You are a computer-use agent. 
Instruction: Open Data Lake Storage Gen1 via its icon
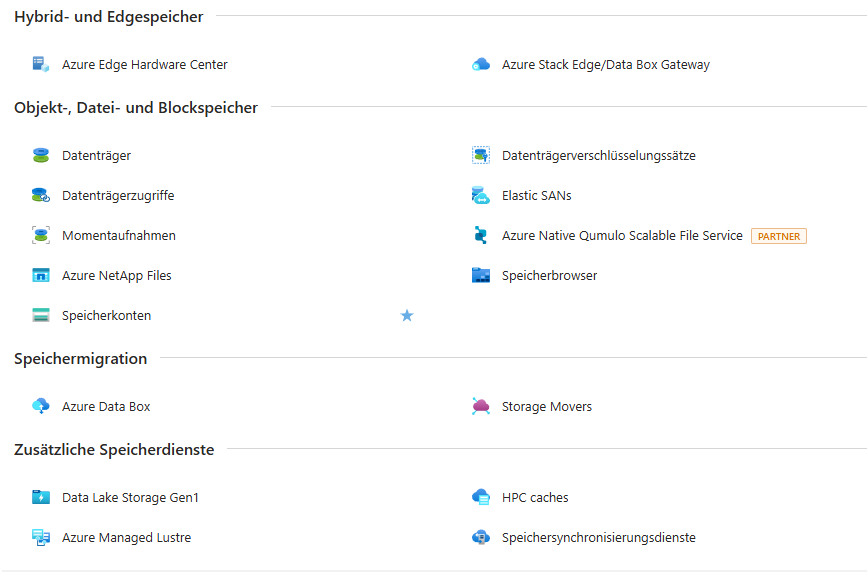(40, 497)
